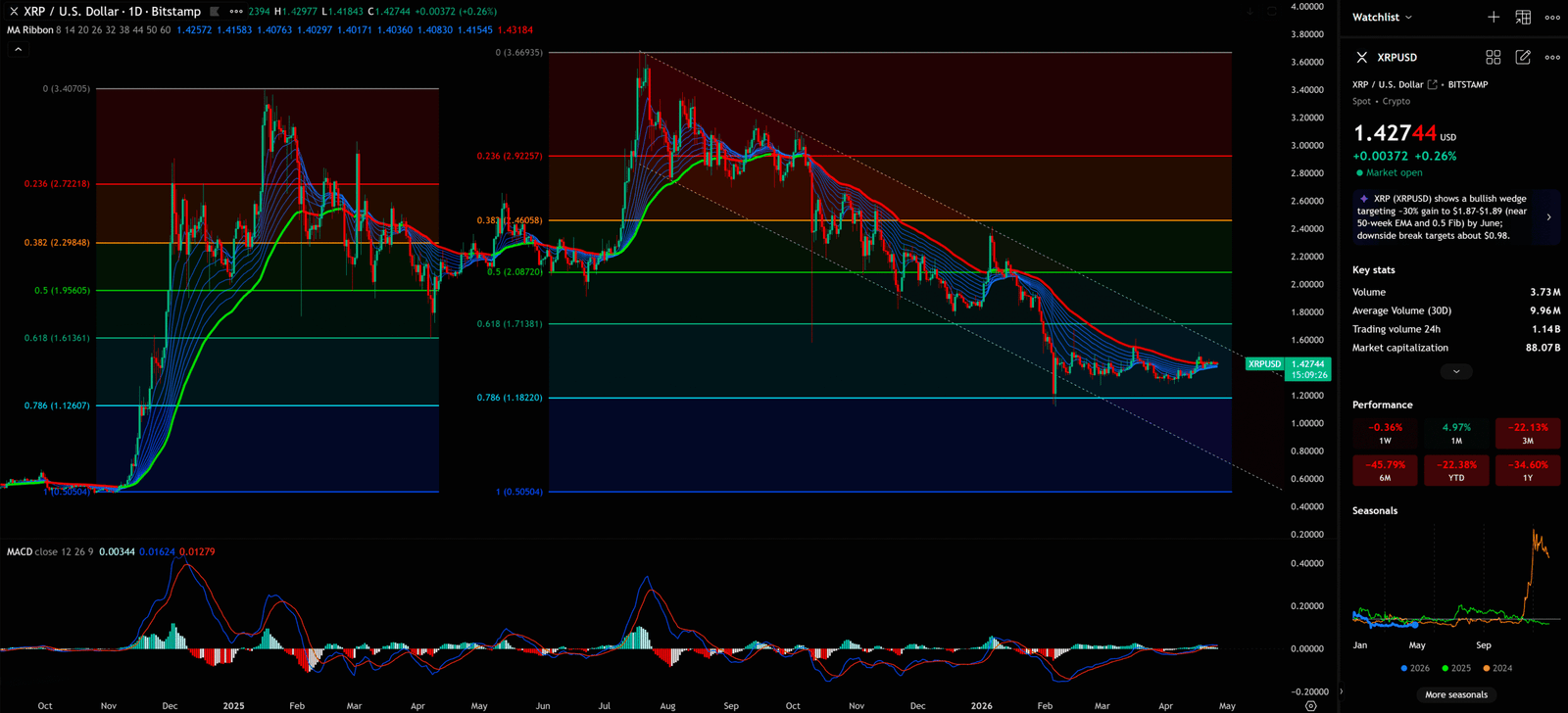Click the MA Ribbon indicator label
The height and width of the screenshot is (713, 1568).
click(x=30, y=30)
